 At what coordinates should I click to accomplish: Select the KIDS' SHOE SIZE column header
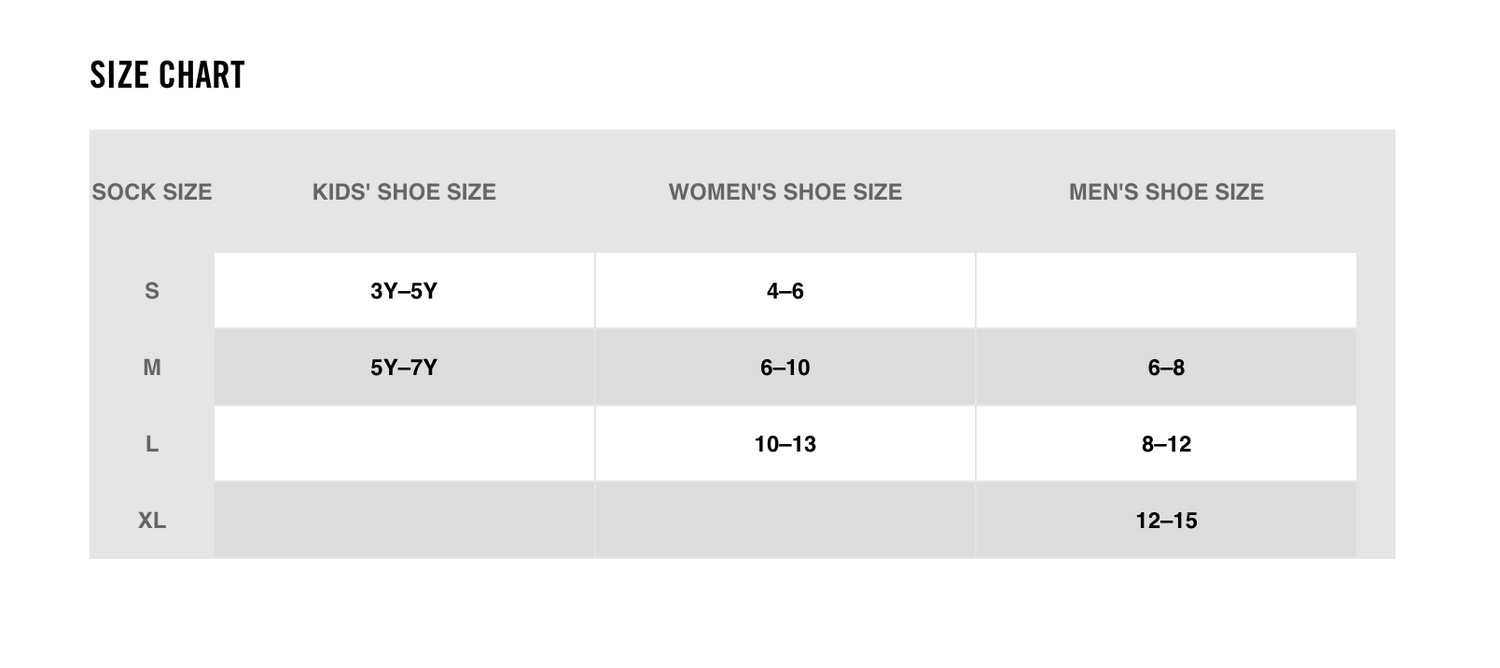[404, 192]
